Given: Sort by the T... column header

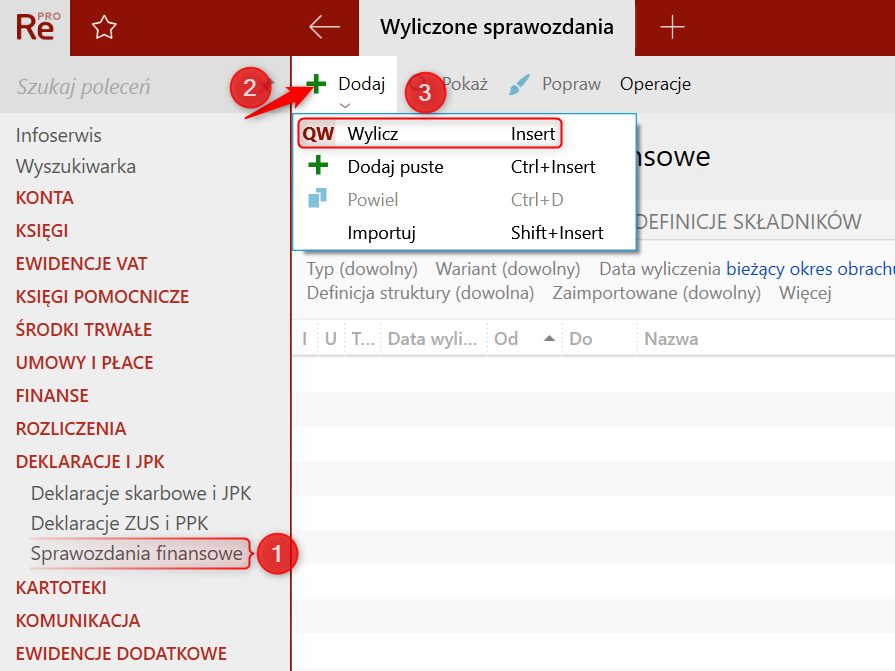Looking at the screenshot, I should (363, 339).
